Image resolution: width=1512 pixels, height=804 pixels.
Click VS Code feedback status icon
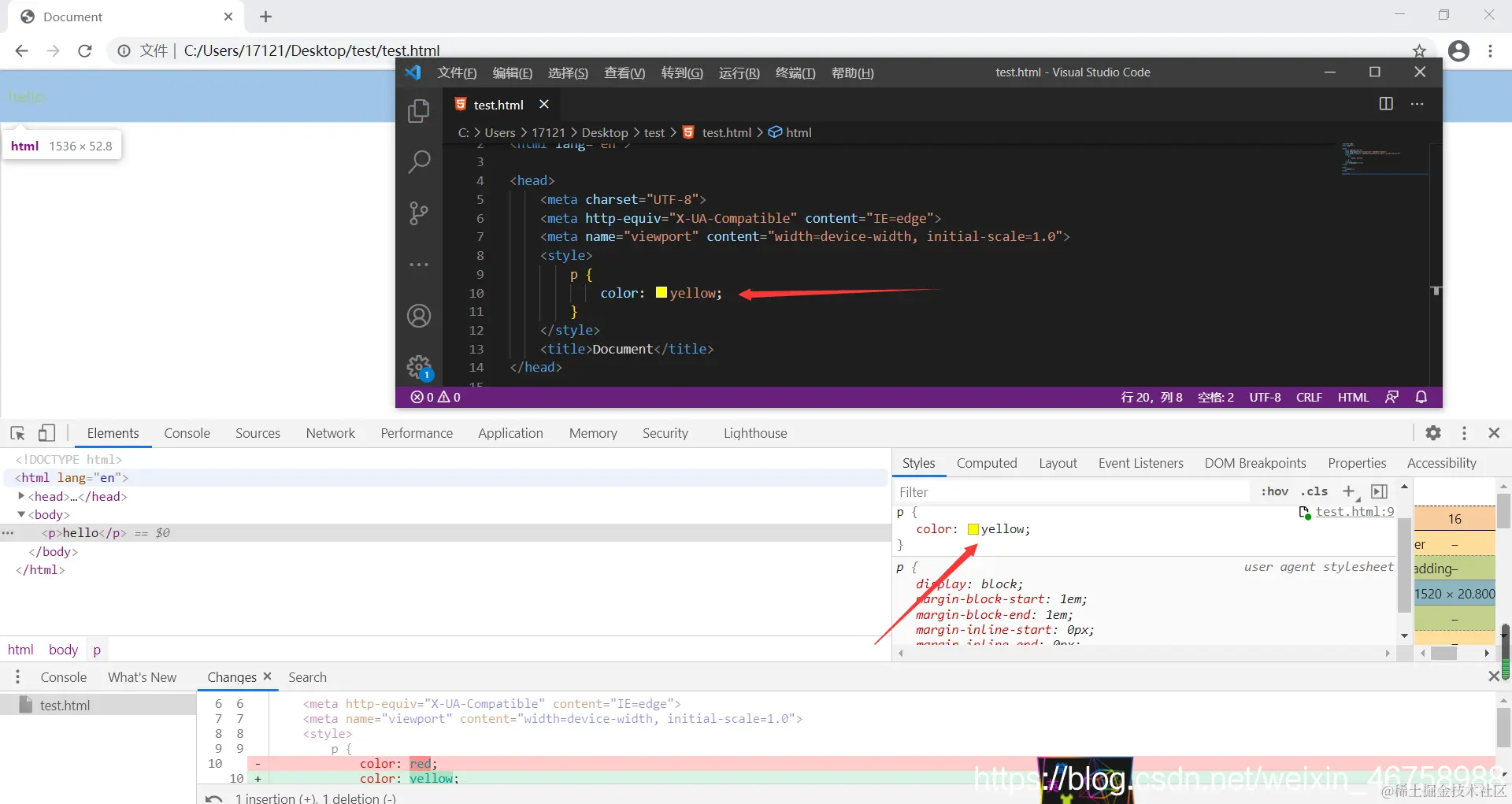click(x=1392, y=397)
